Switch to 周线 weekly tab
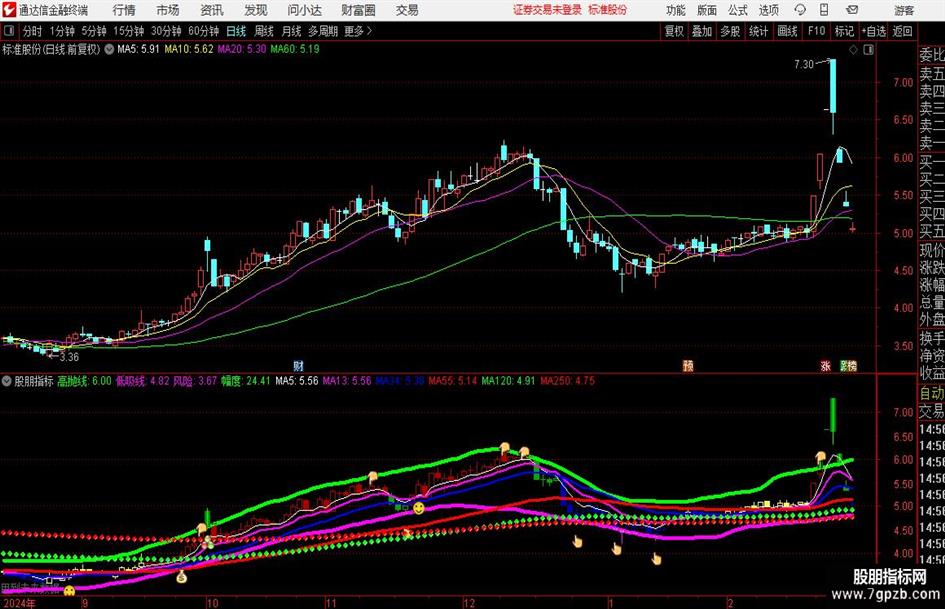The image size is (945, 609). (x=263, y=31)
